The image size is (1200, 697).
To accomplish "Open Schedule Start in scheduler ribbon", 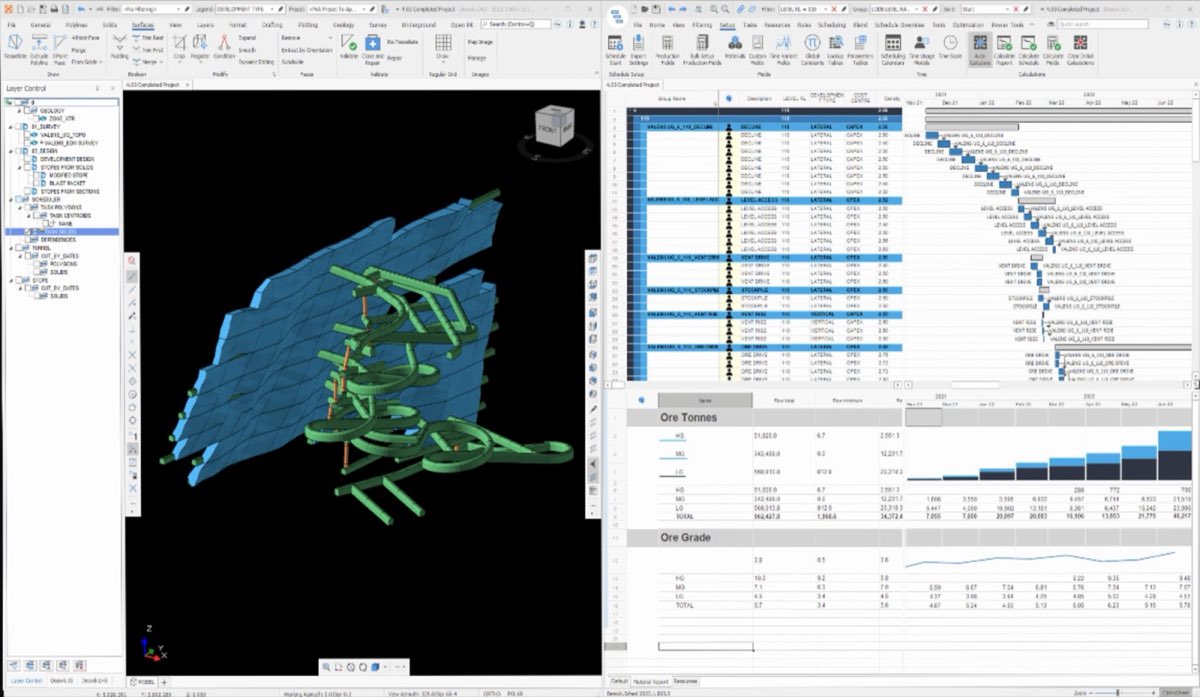I will point(615,48).
